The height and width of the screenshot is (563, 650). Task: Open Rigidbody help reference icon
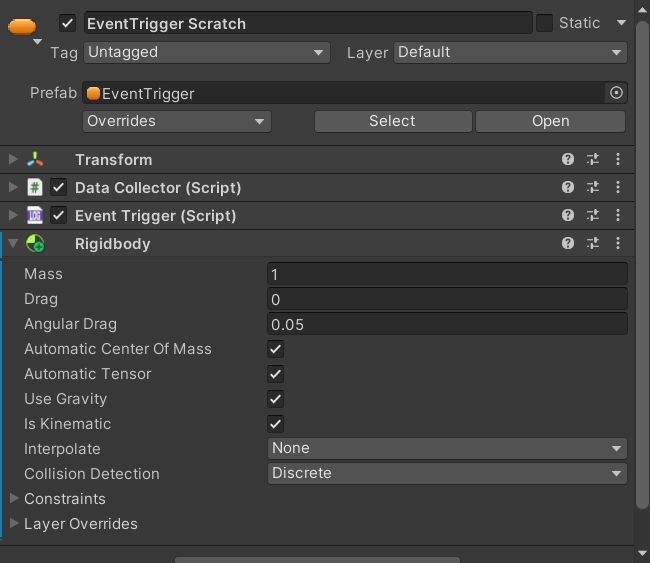(568, 243)
